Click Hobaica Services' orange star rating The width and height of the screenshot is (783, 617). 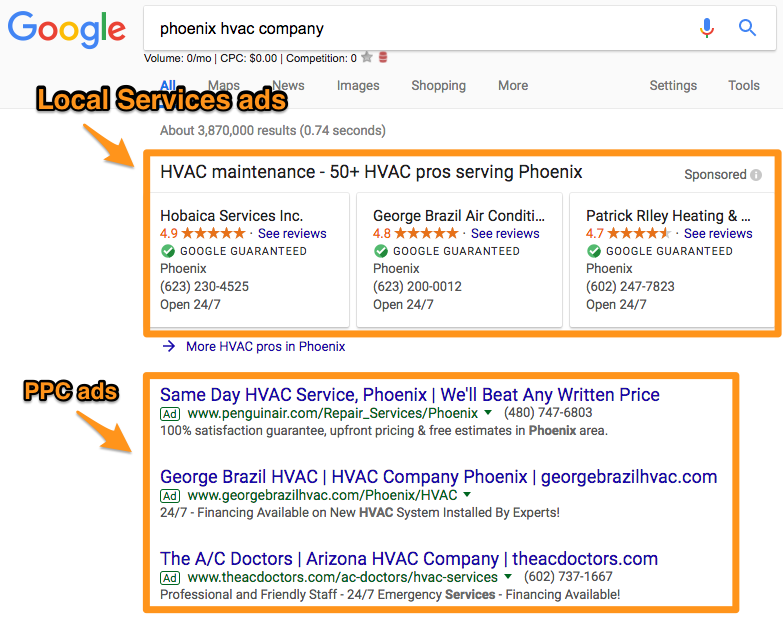click(213, 233)
